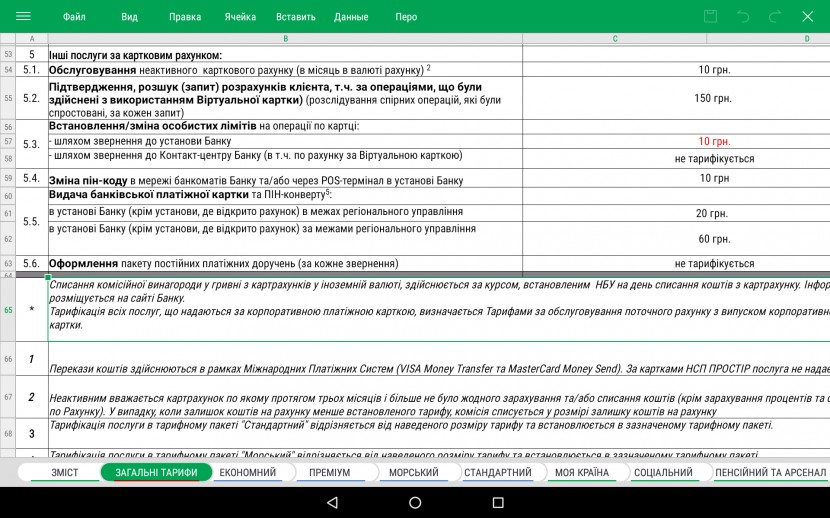Viewport: 830px width, 518px height.
Task: Select row 53 header
Action: (x=8, y=54)
